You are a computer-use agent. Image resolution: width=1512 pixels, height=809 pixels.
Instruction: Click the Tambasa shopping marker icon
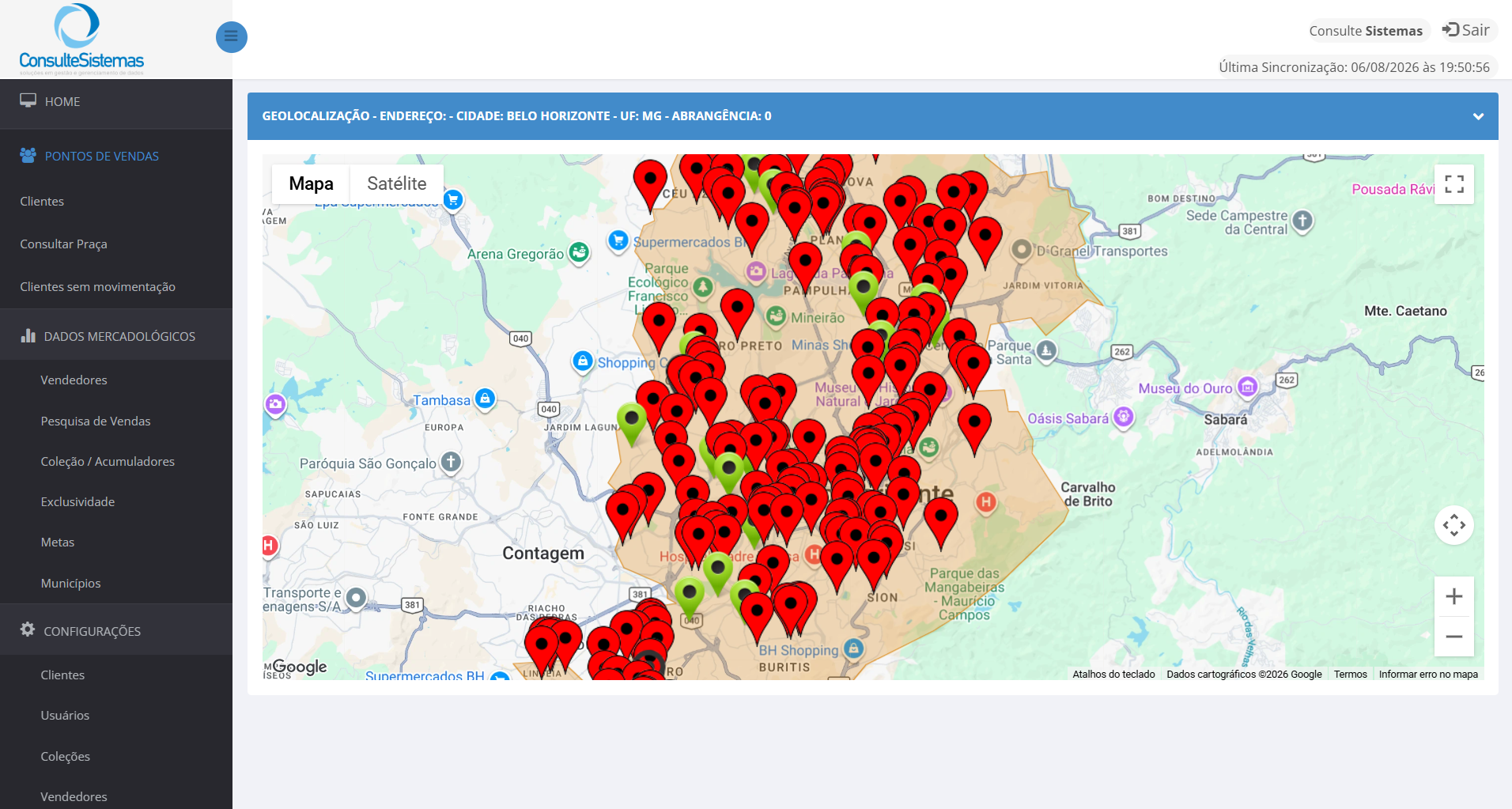(x=486, y=399)
